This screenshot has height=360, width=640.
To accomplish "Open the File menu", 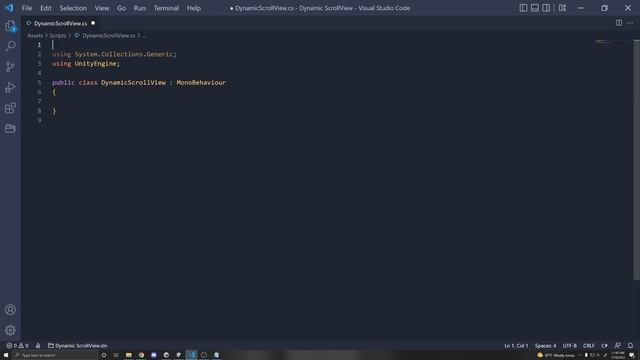I will click(x=27, y=8).
